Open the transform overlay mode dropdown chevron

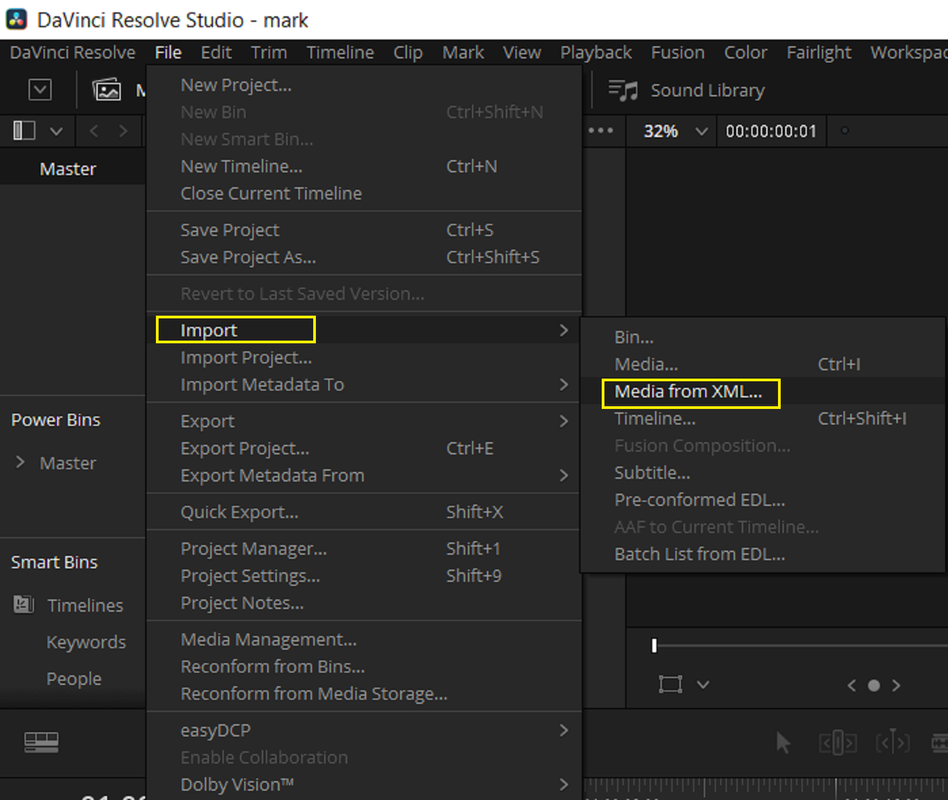703,685
